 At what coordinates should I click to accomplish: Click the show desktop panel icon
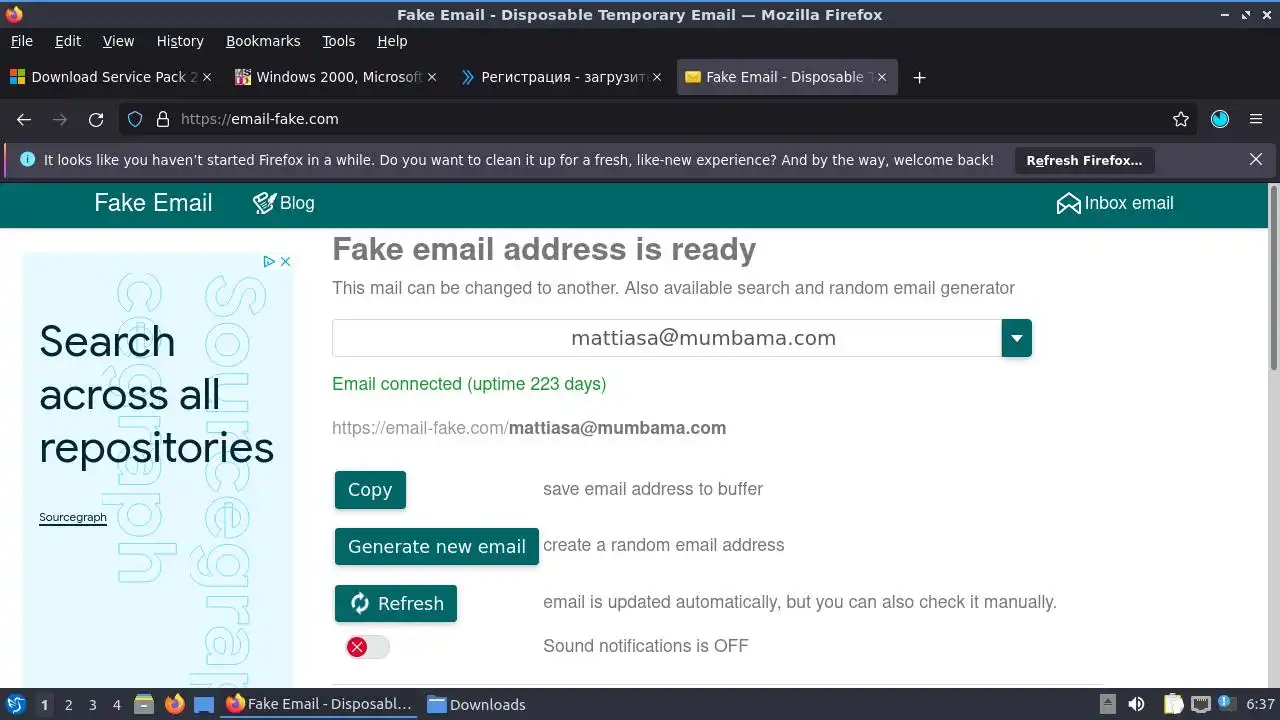click(204, 704)
